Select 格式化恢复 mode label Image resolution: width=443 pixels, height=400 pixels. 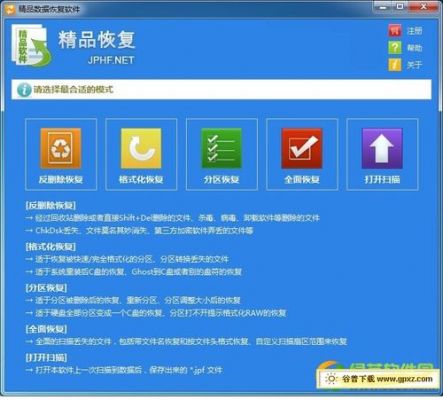click(x=141, y=180)
